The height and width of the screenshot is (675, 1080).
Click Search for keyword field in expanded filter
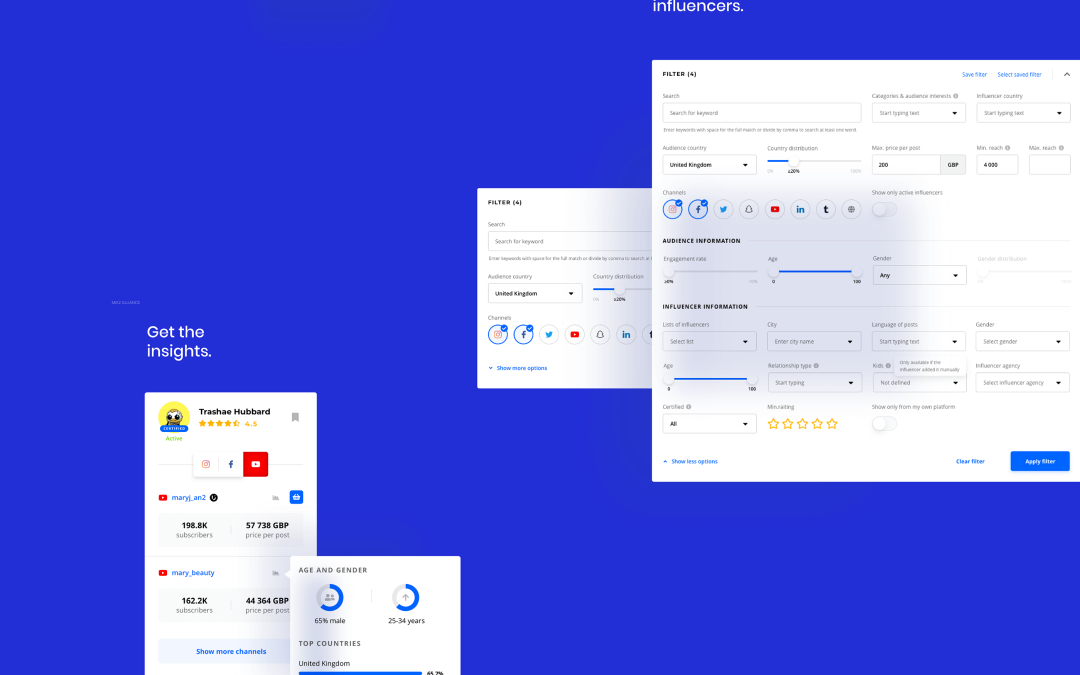(x=762, y=113)
